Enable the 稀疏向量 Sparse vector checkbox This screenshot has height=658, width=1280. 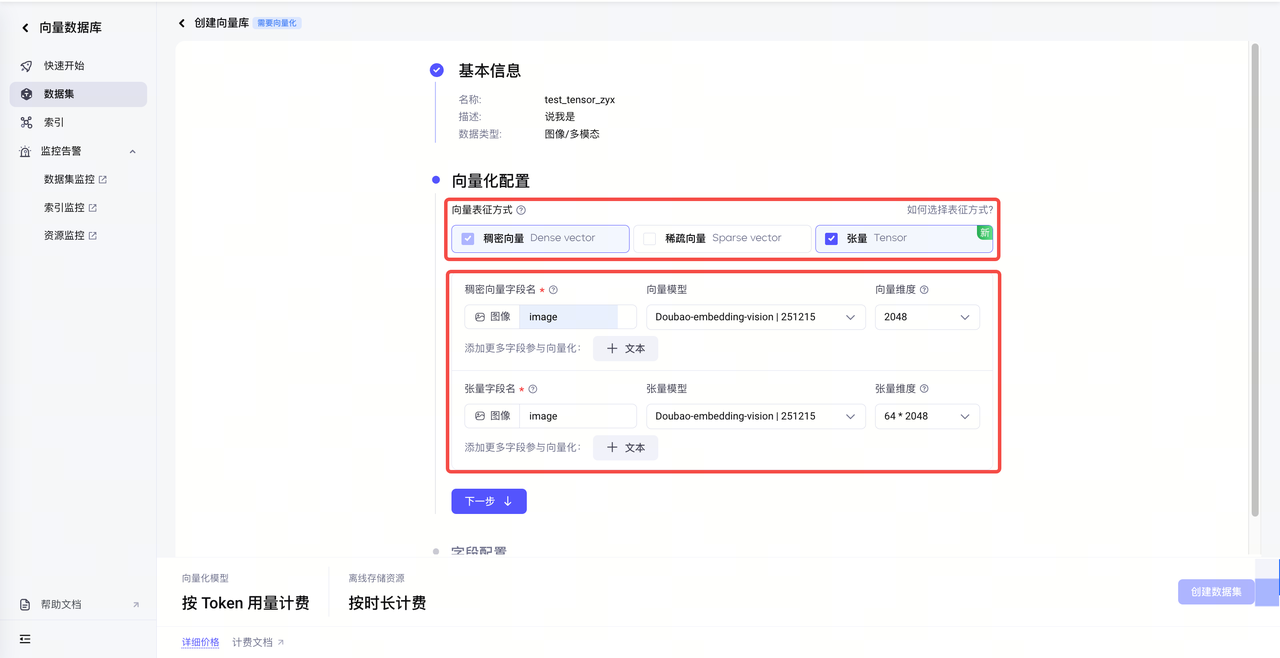click(650, 239)
